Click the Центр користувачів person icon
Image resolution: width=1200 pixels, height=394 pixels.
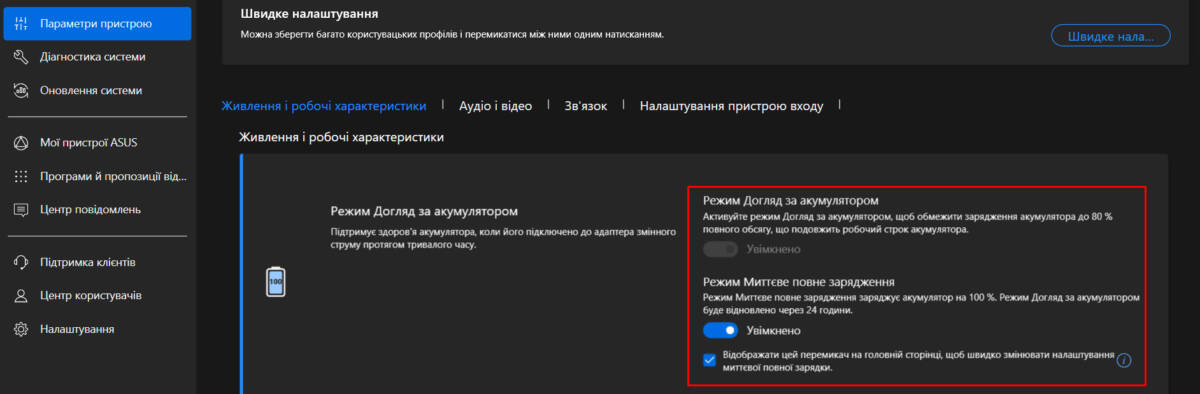point(20,296)
